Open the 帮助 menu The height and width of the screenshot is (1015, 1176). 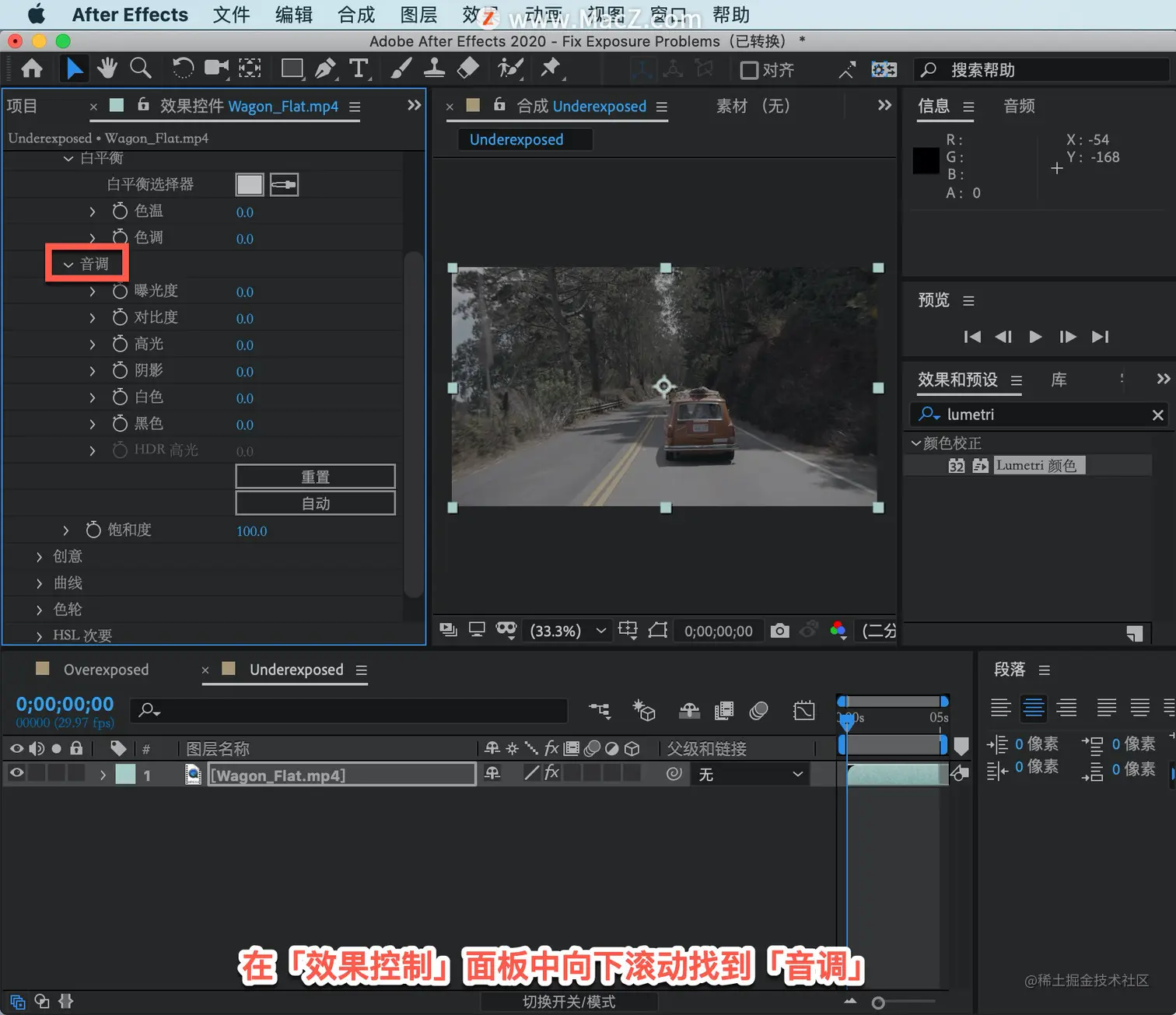(x=731, y=15)
